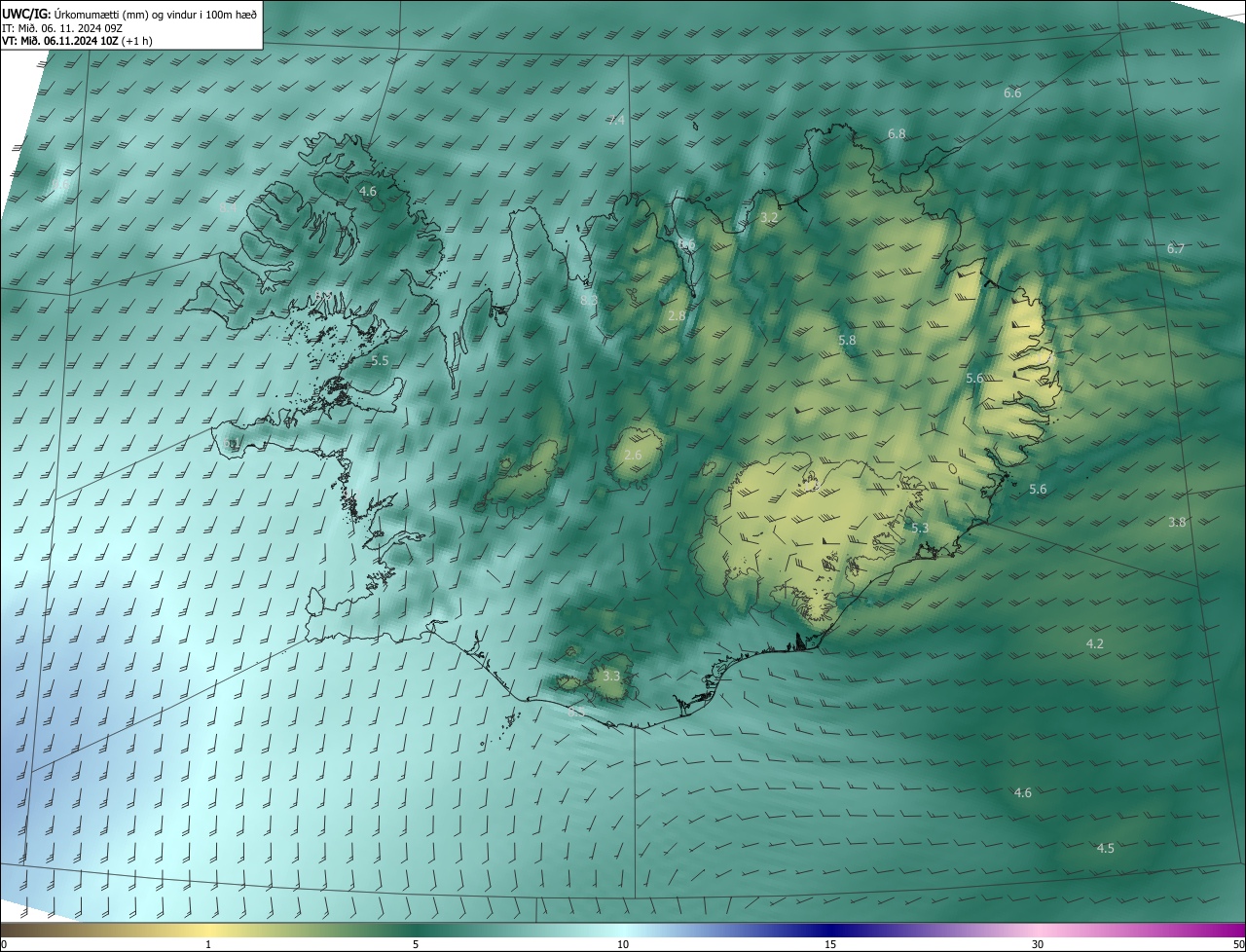The width and height of the screenshot is (1246, 952).
Task: Click the 10 tick on the color scale
Action: (x=623, y=944)
